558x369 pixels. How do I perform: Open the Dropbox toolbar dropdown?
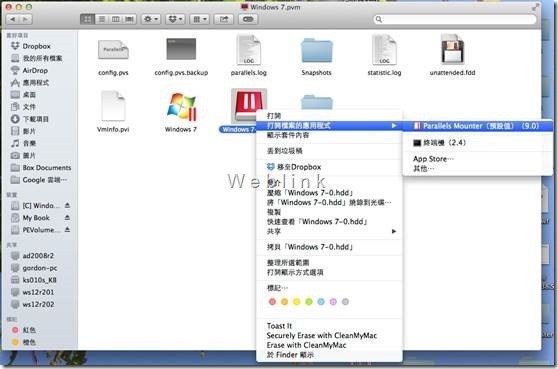(x=175, y=19)
